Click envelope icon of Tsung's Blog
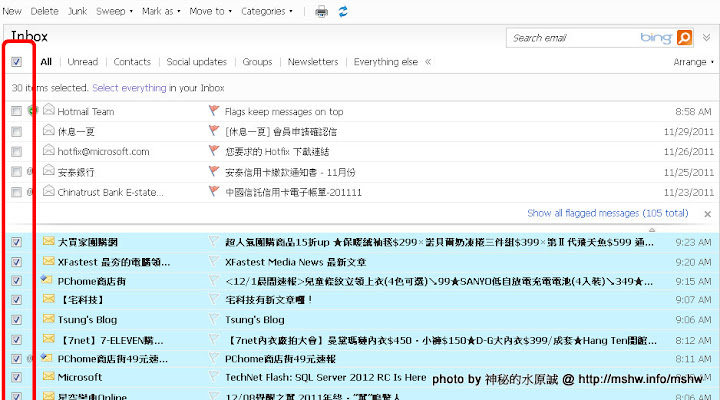The width and height of the screenshot is (720, 400). [x=49, y=318]
